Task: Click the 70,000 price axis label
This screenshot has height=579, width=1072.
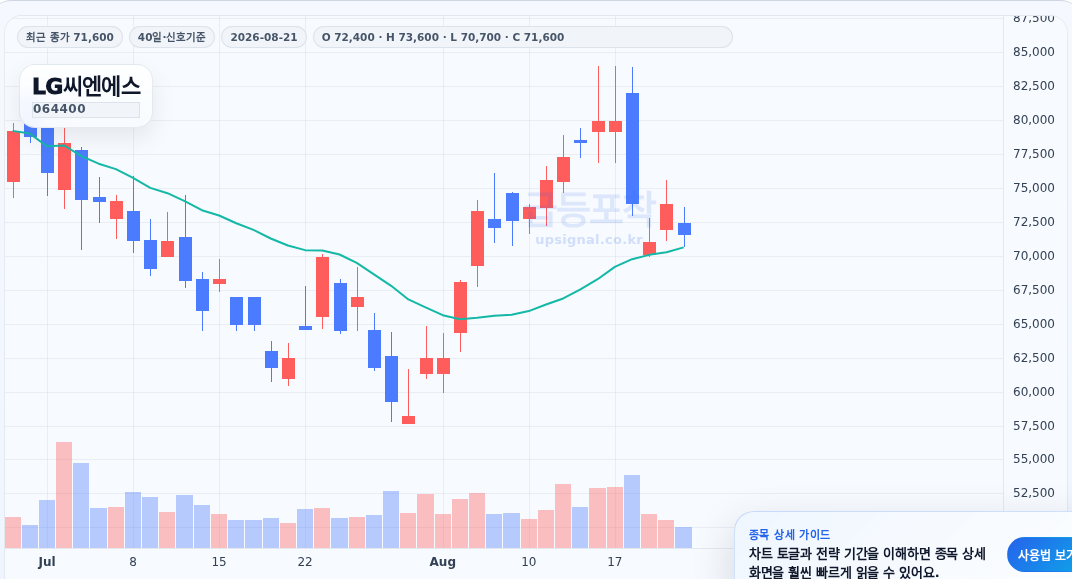Action: pyautogui.click(x=1034, y=256)
